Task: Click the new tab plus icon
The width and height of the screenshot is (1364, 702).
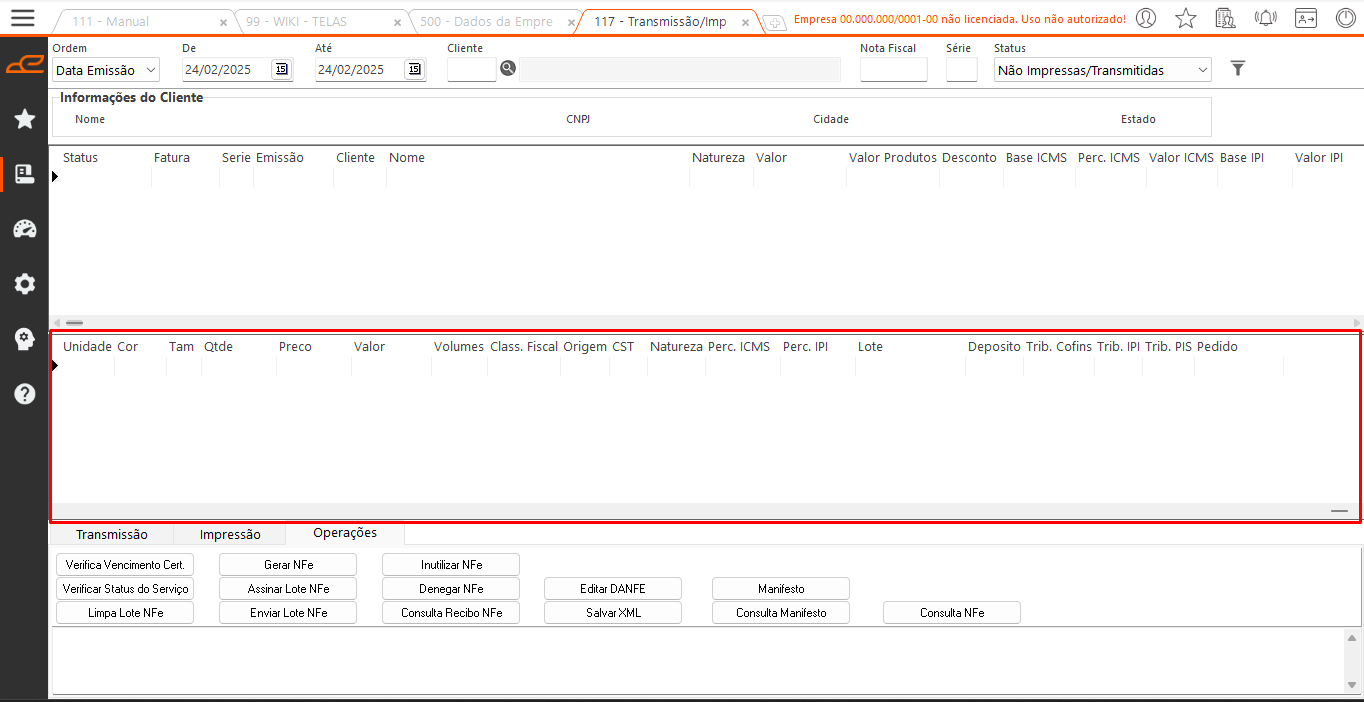Action: pos(774,22)
